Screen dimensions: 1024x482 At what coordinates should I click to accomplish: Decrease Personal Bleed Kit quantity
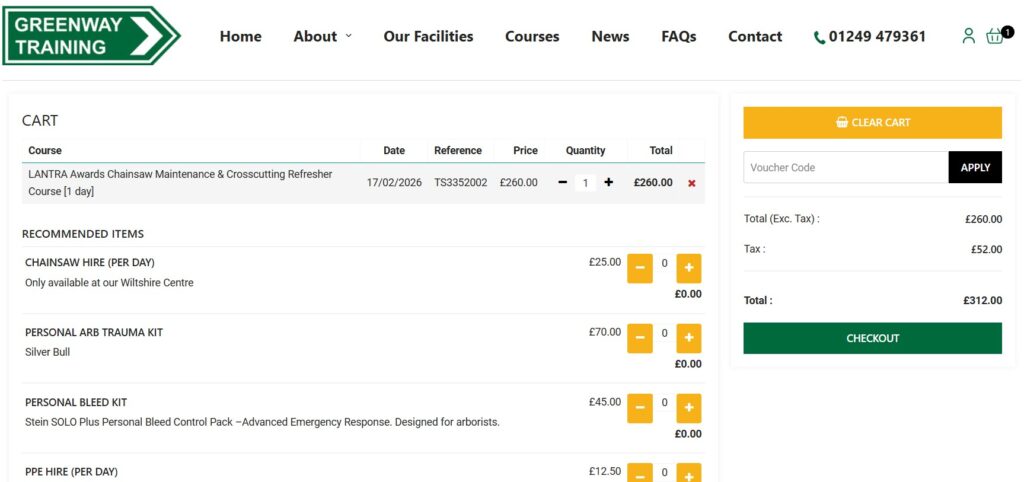pos(639,408)
